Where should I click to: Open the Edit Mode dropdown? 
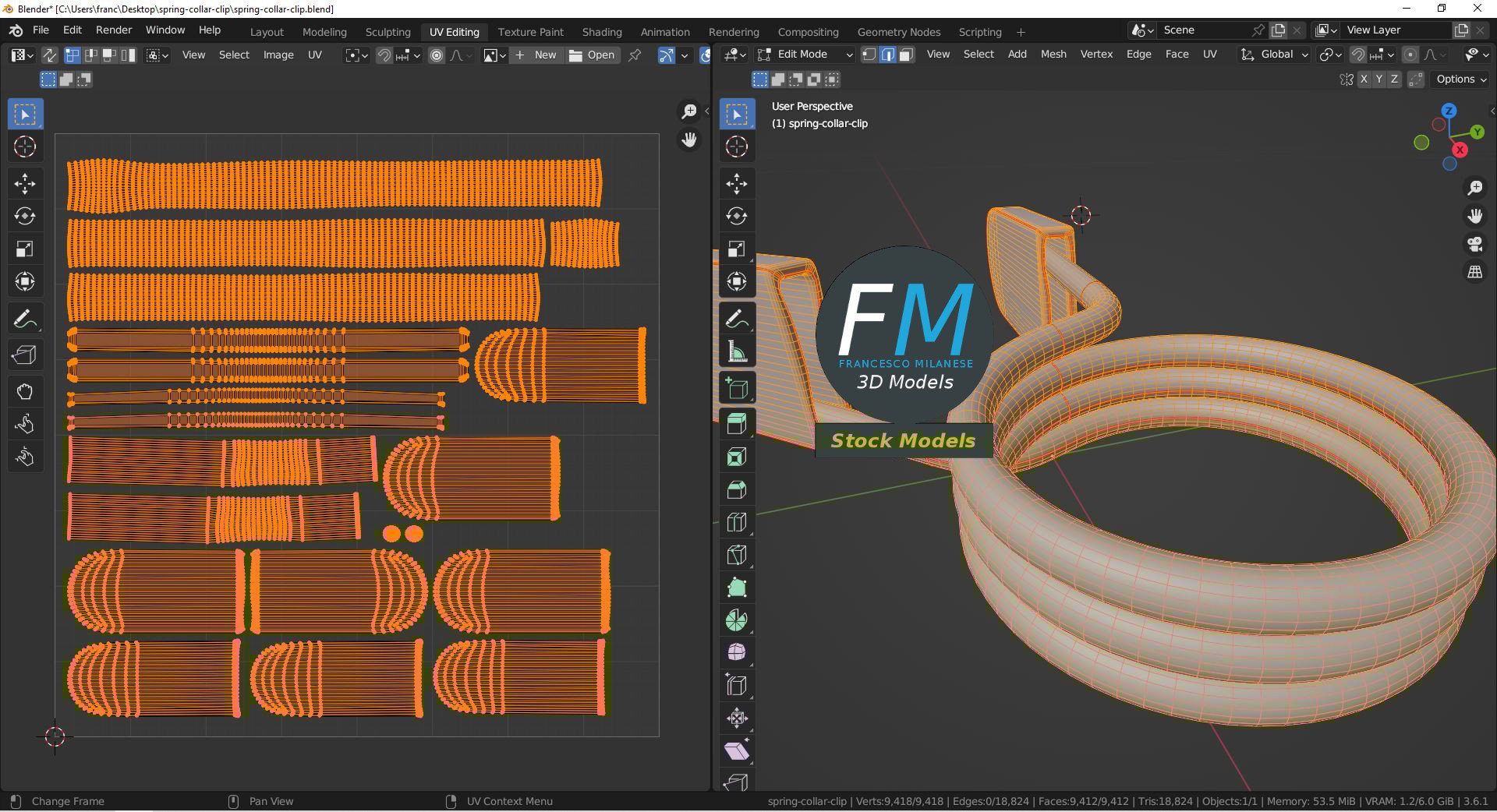(805, 55)
